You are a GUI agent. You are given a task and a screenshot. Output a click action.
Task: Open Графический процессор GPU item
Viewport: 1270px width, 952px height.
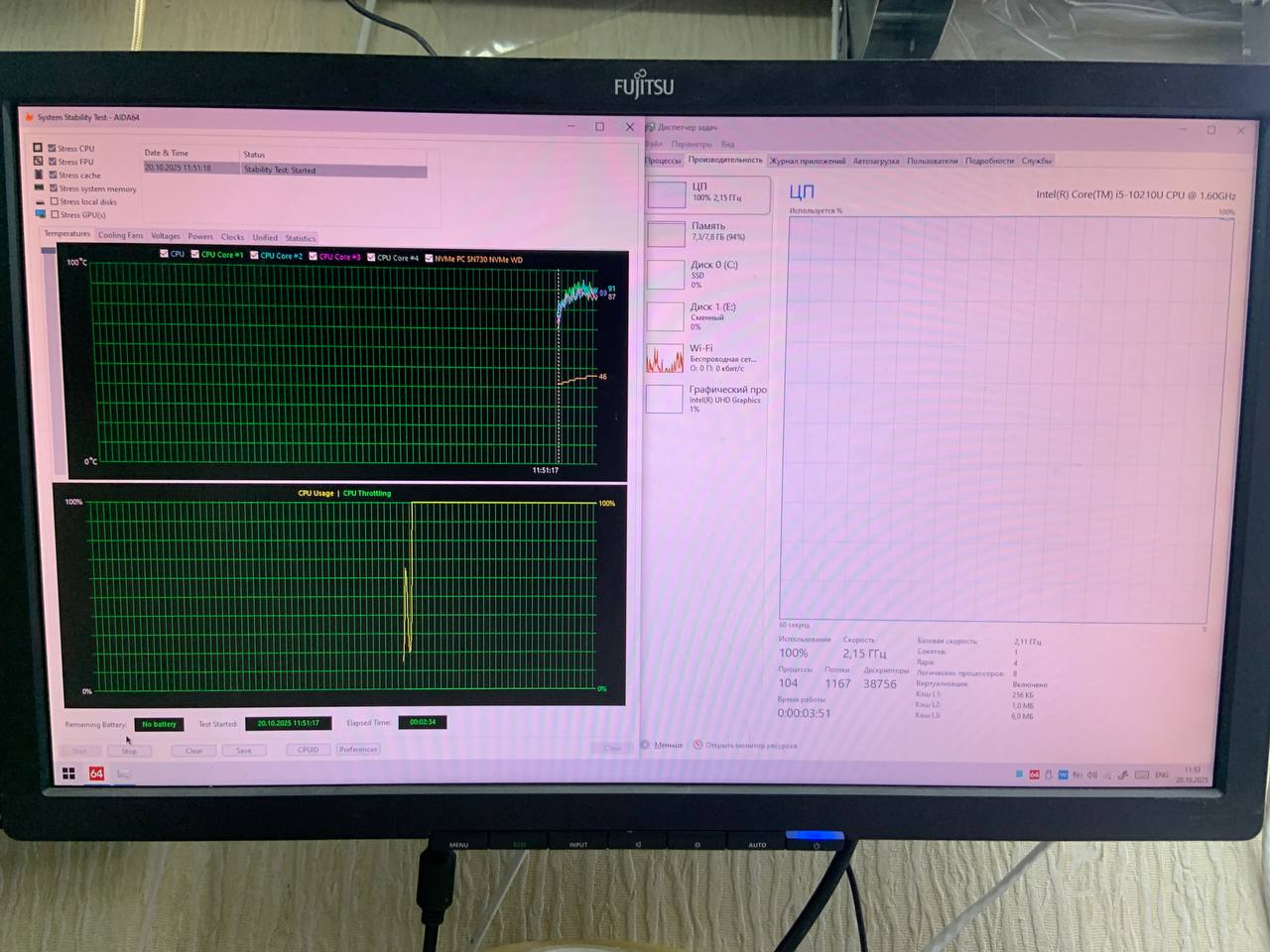coord(726,397)
